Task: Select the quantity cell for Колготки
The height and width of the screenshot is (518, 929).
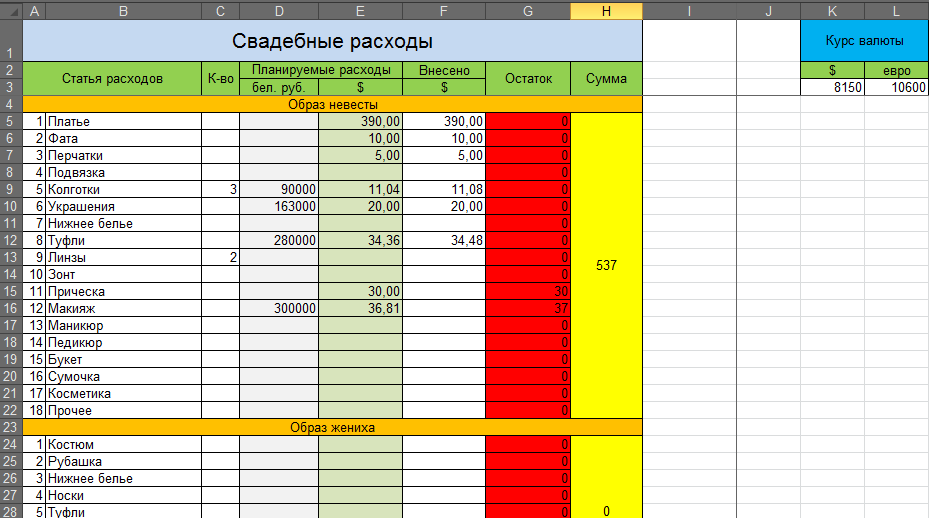Action: point(220,189)
